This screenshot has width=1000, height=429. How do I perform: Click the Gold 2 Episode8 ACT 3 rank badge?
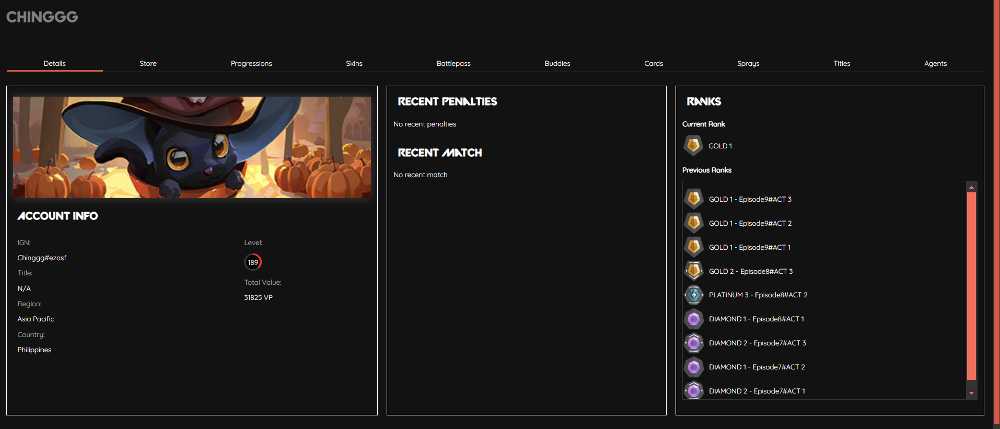(x=693, y=271)
